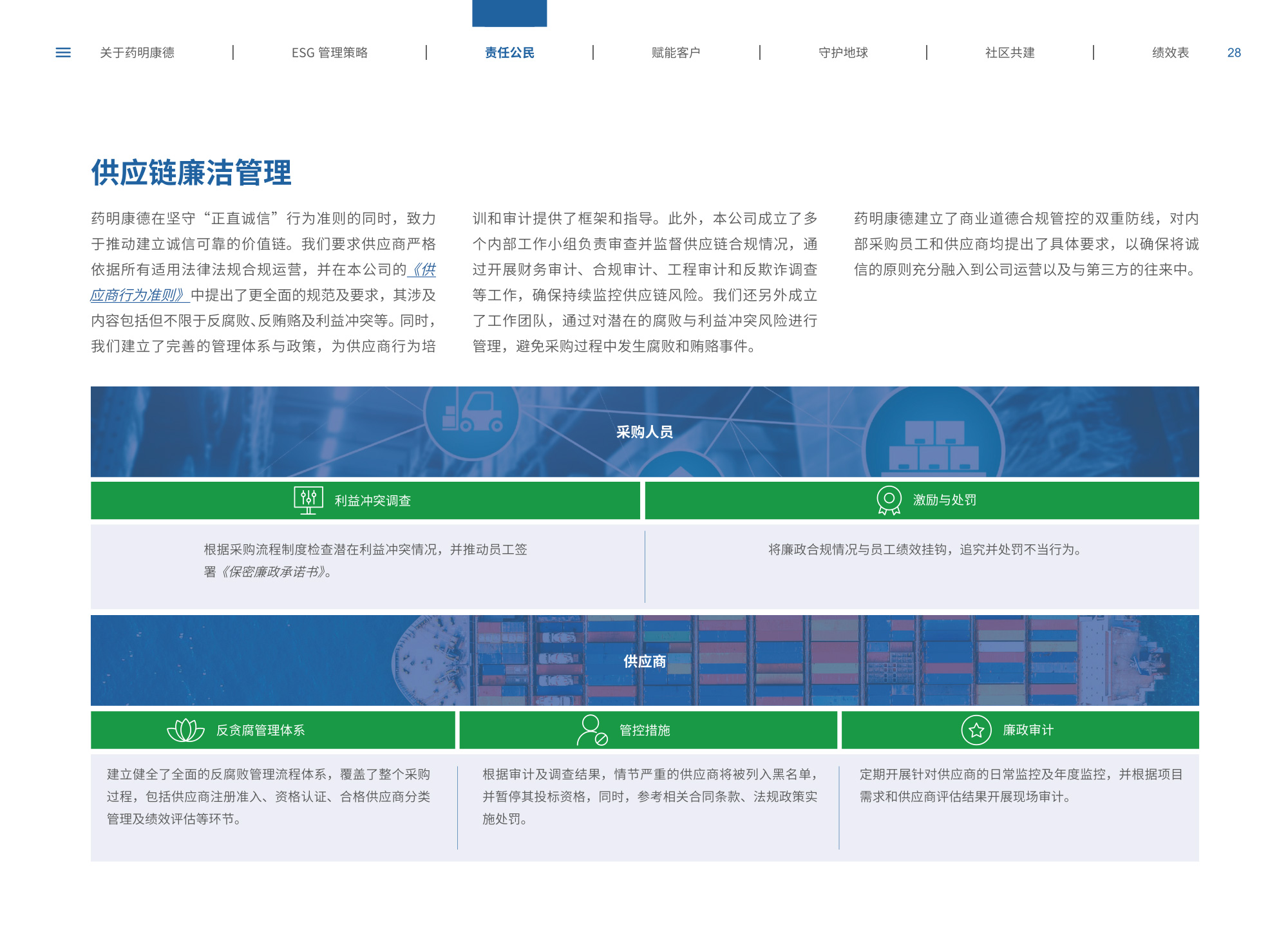Screen dimensions: 1288x950
Task: Click the blocked-user control icon
Action: (592, 730)
